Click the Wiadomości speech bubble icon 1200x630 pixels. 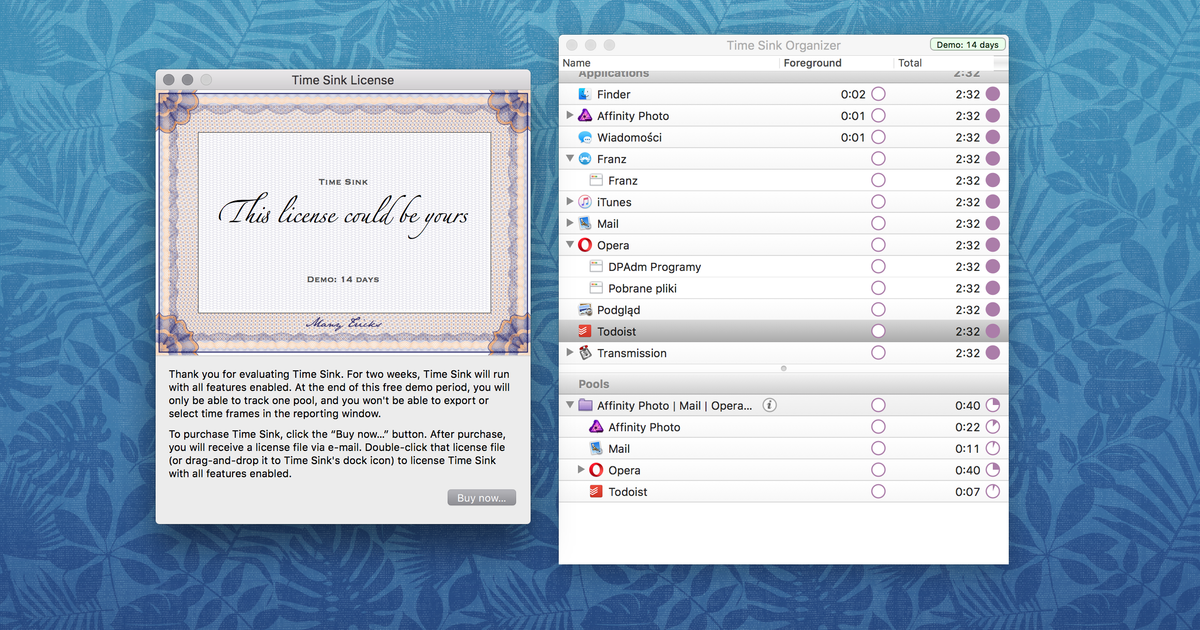click(x=585, y=137)
